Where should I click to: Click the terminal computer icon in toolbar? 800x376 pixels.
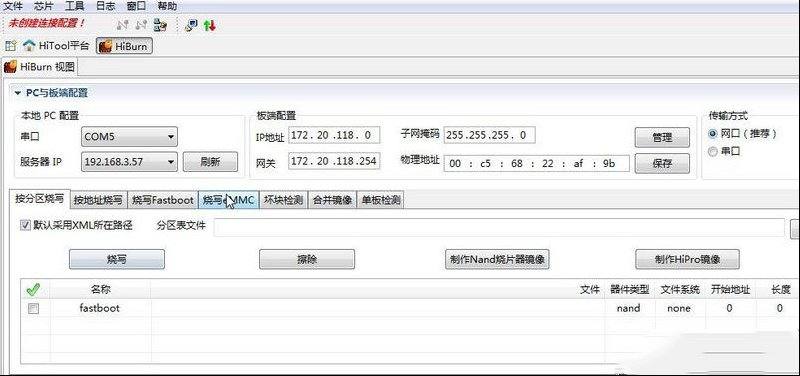pos(192,25)
